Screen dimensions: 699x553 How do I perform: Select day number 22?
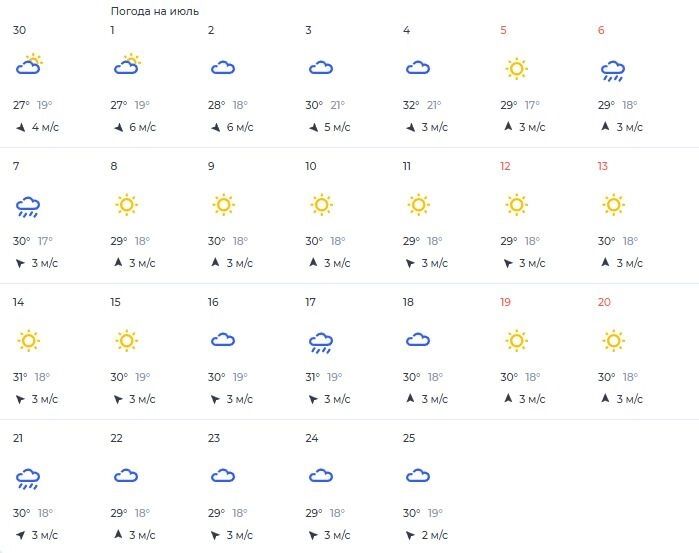pyautogui.click(x=116, y=438)
